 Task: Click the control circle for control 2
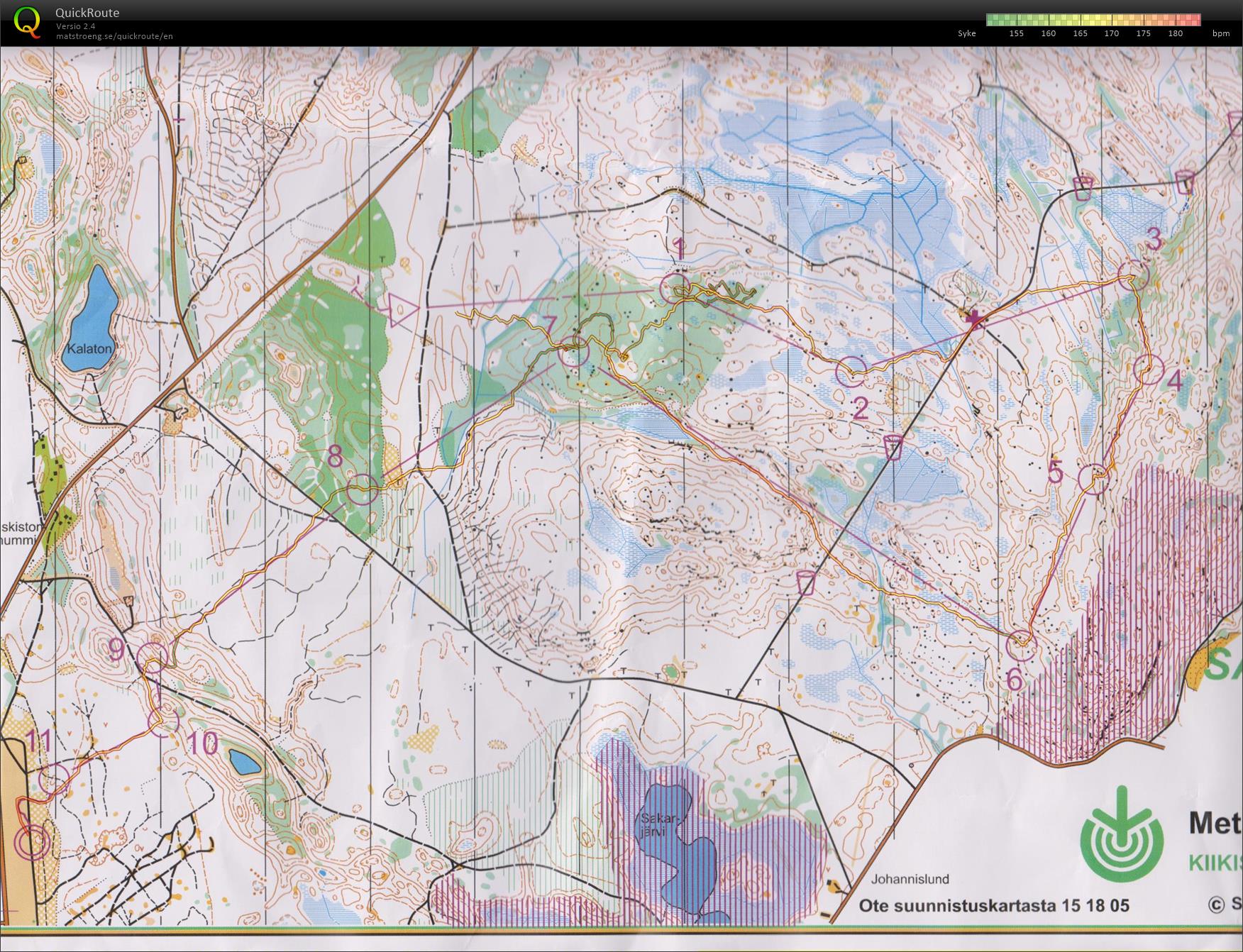851,371
